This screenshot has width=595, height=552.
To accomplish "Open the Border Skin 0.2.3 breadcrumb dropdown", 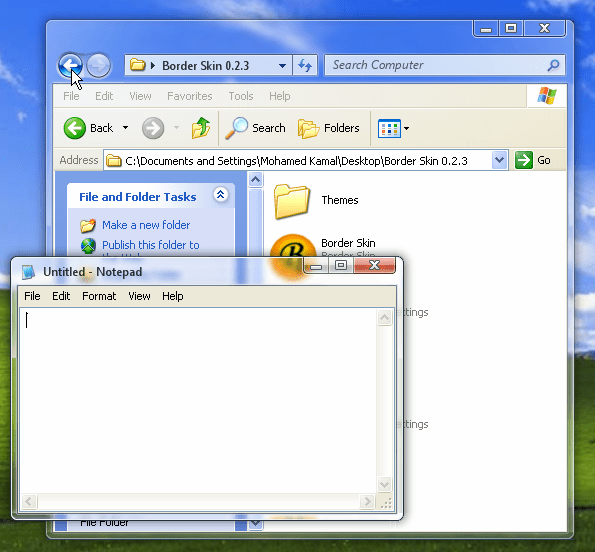I will (x=282, y=66).
